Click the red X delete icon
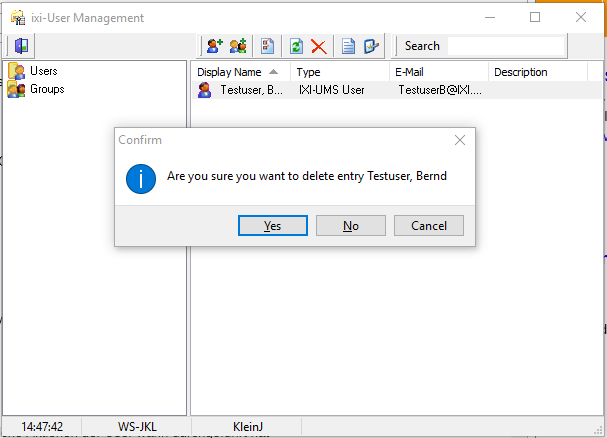 tap(319, 46)
